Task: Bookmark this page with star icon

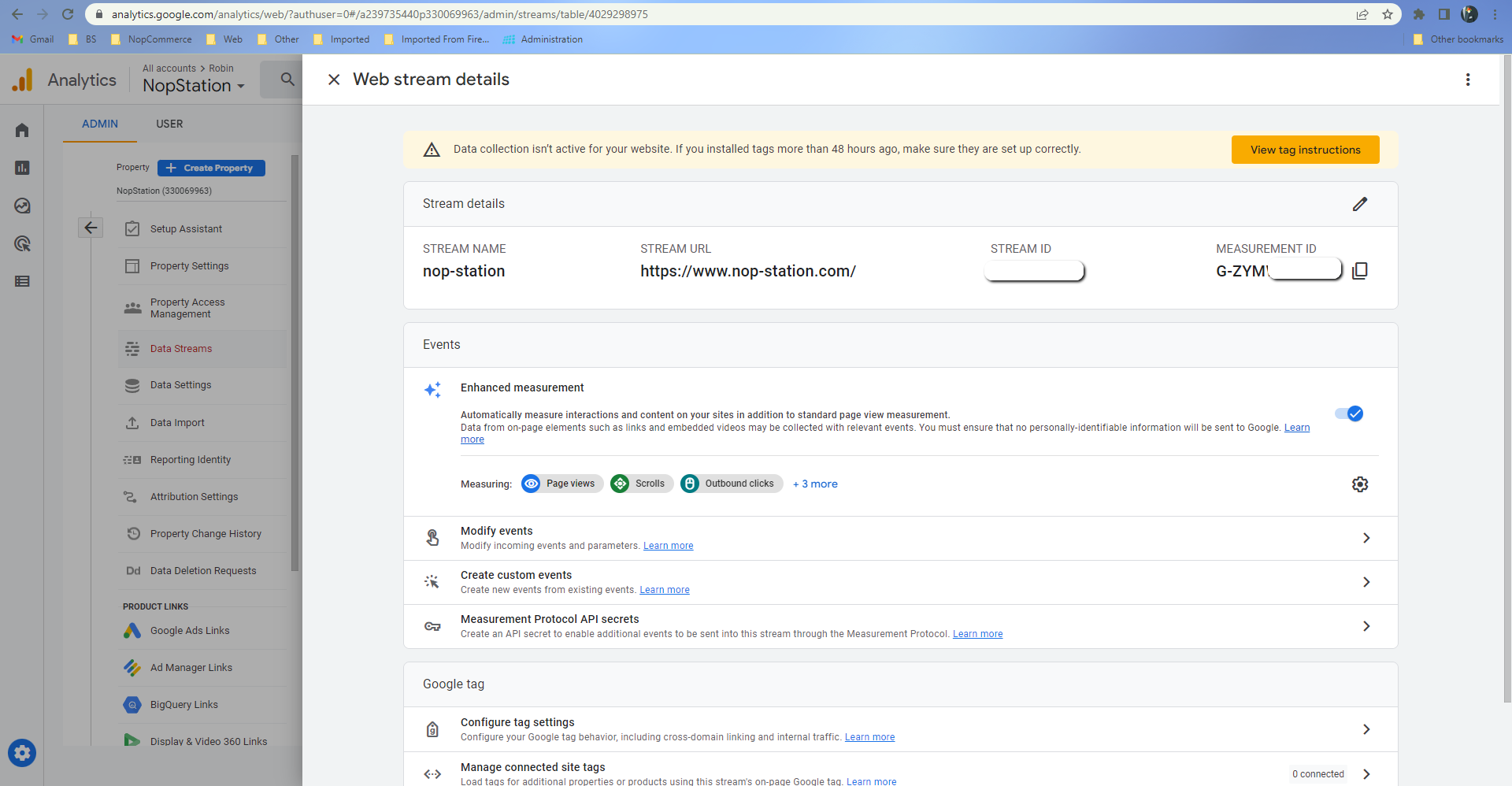Action: (1388, 14)
